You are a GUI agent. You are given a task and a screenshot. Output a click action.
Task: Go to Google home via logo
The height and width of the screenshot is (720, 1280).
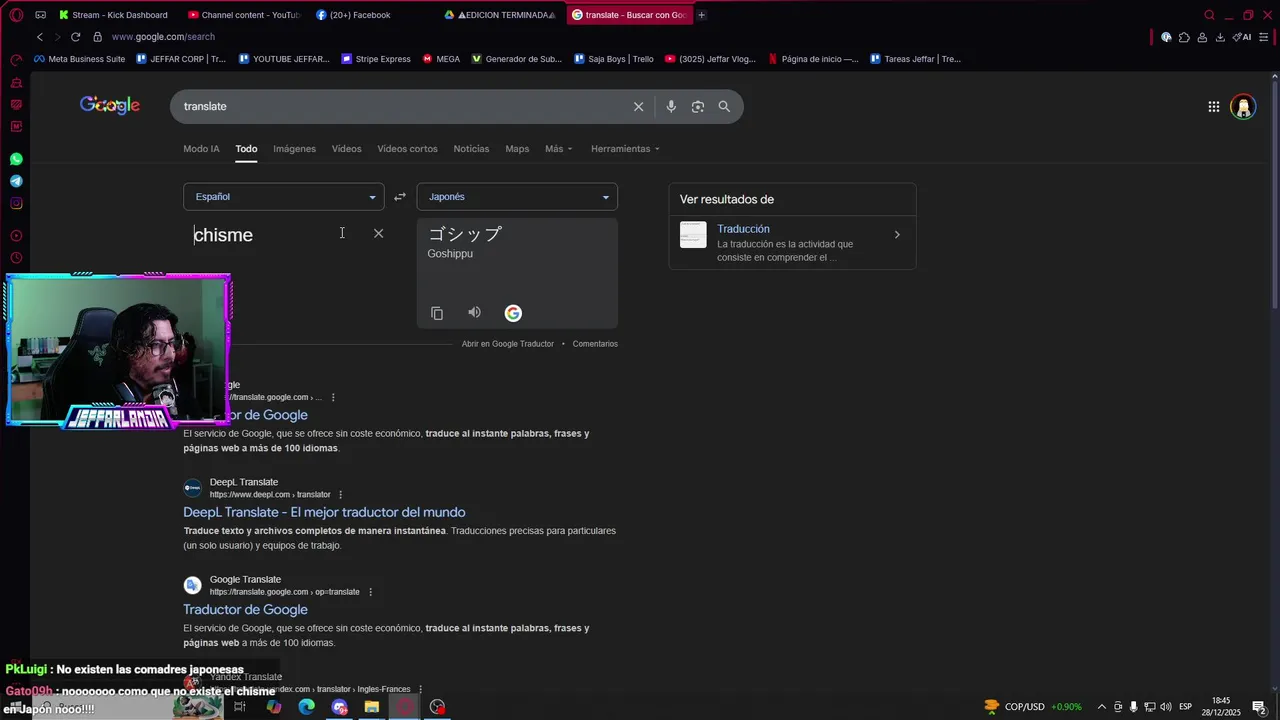(110, 105)
